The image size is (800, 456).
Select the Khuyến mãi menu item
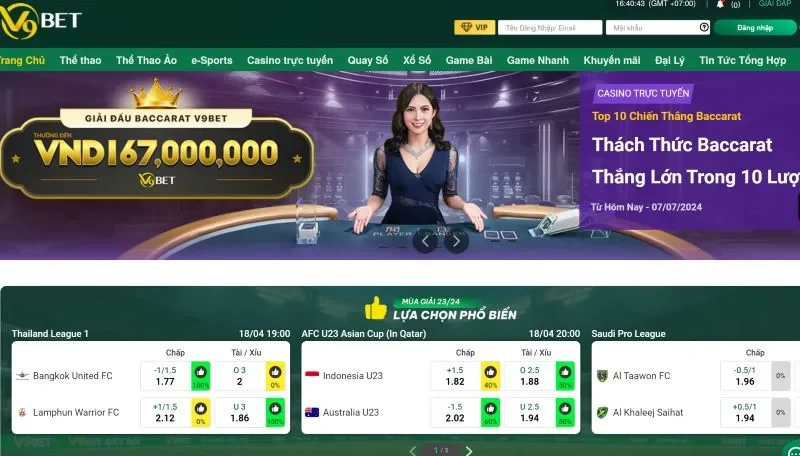[x=612, y=60]
